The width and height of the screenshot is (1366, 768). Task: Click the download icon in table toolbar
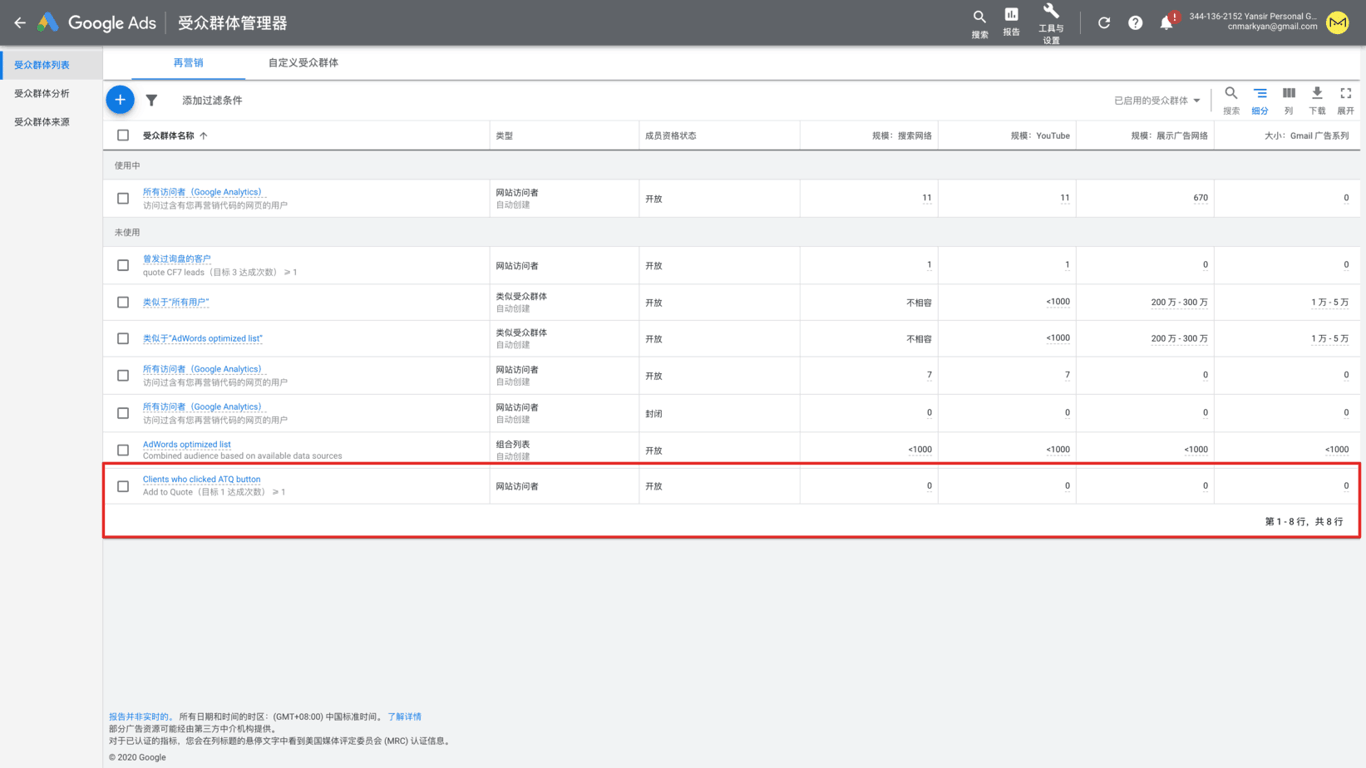click(1317, 99)
